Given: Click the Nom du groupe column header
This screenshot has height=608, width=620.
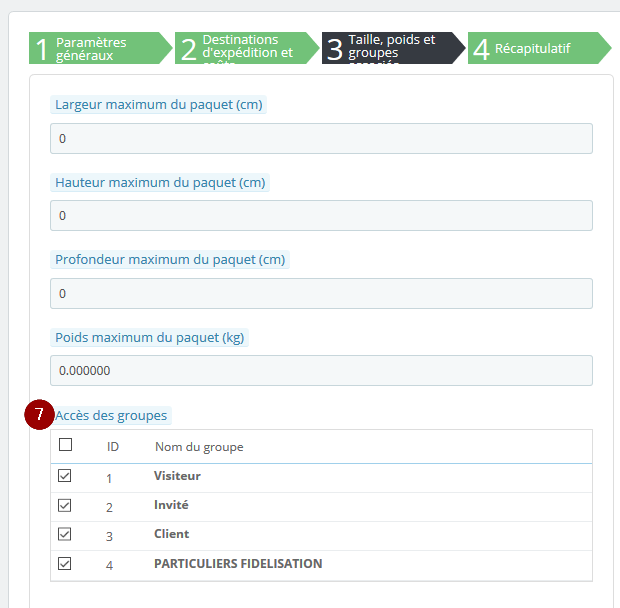Looking at the screenshot, I should (199, 447).
